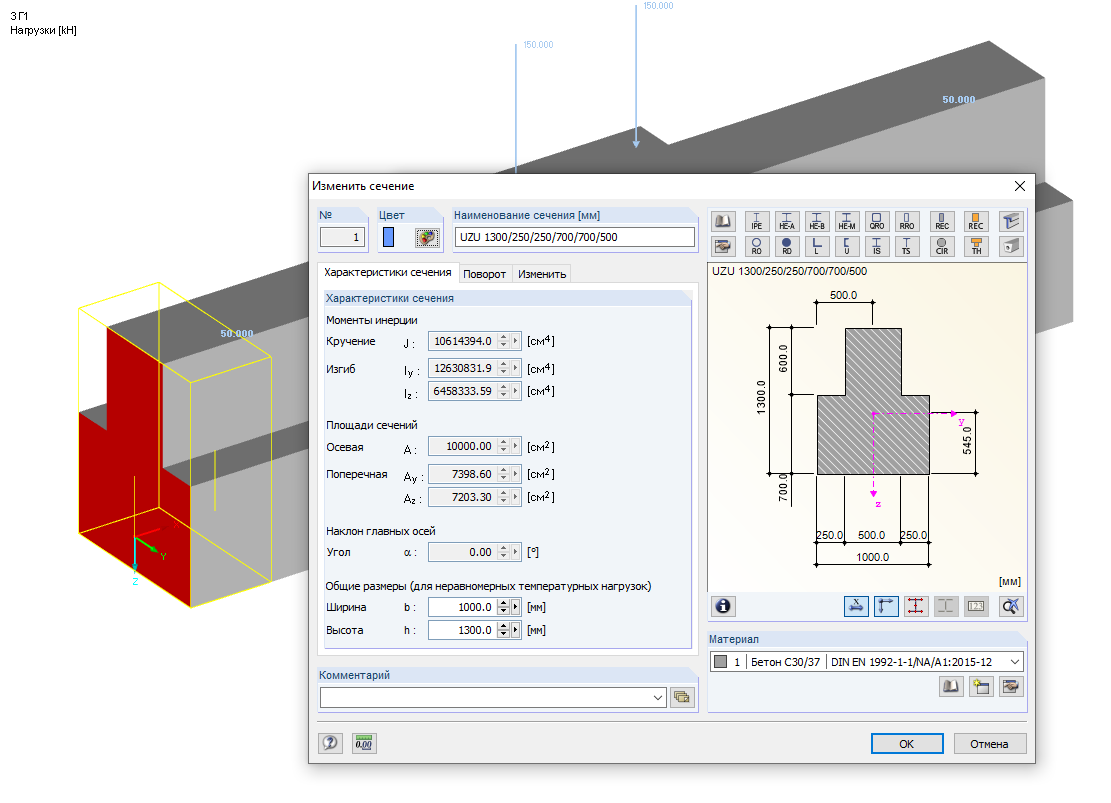Expand the Комментарий combo box dropdown
The image size is (1111, 803).
pos(658,697)
